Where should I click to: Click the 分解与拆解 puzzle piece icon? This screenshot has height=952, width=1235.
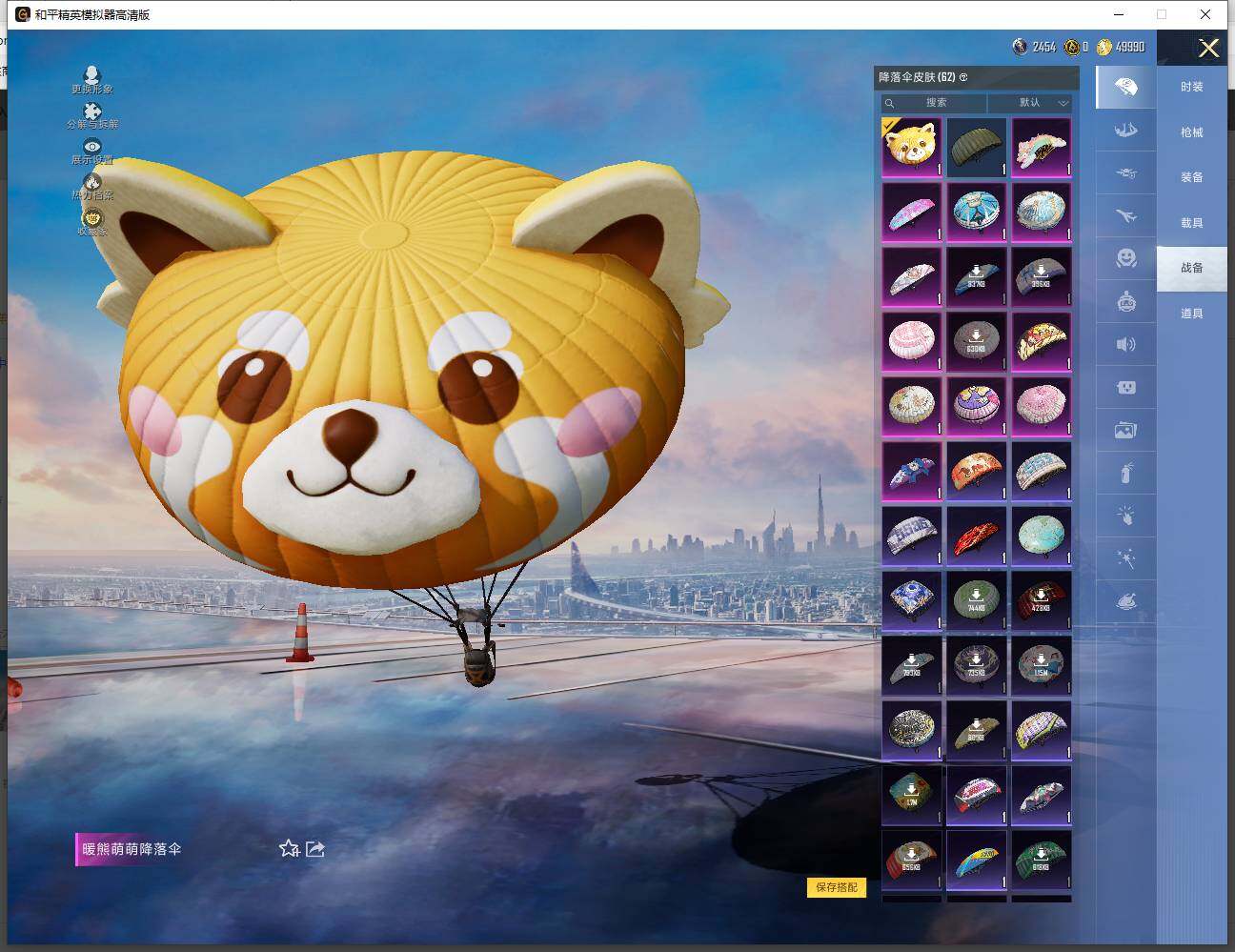91,112
